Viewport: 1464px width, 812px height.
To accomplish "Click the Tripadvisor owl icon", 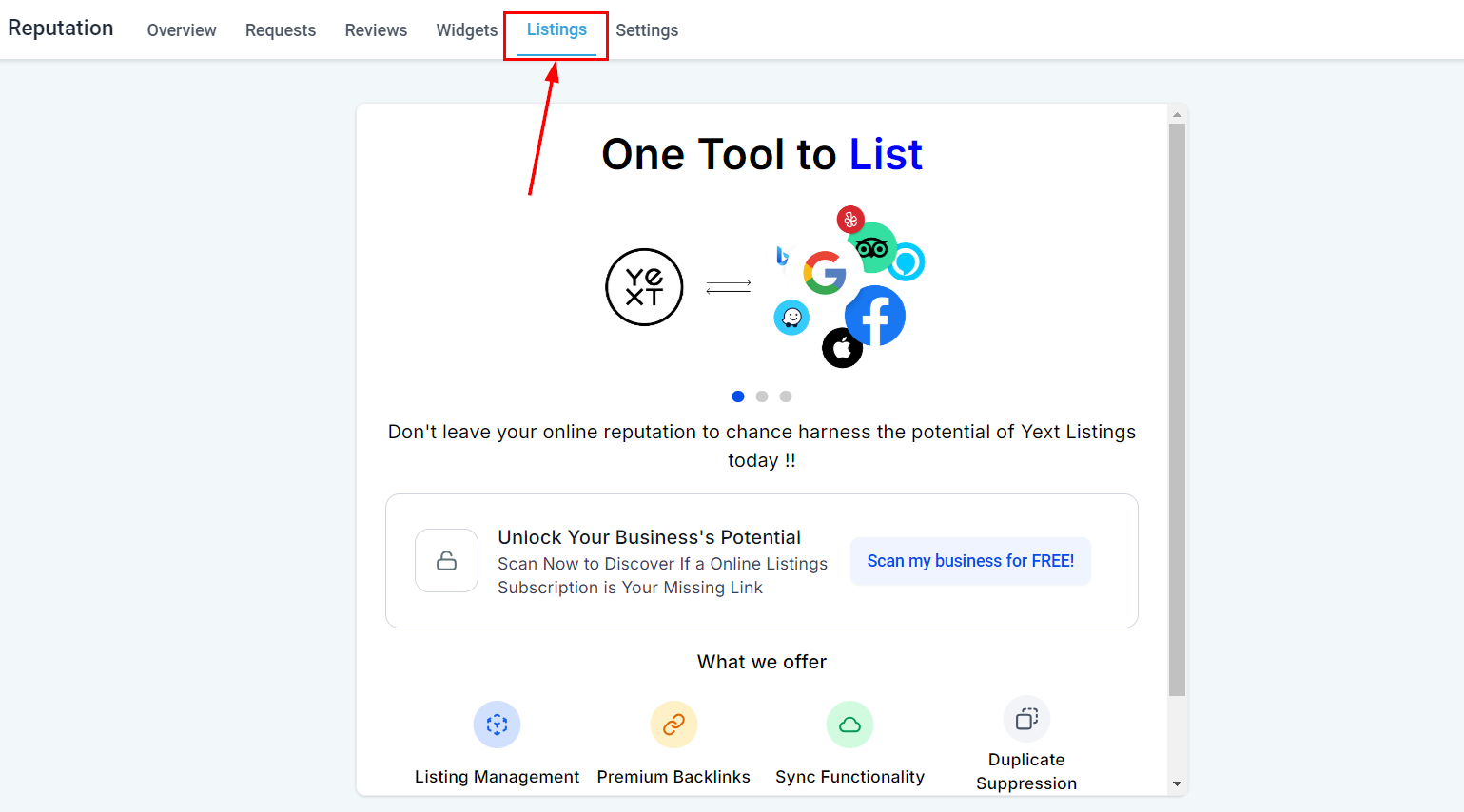I will coord(872,248).
